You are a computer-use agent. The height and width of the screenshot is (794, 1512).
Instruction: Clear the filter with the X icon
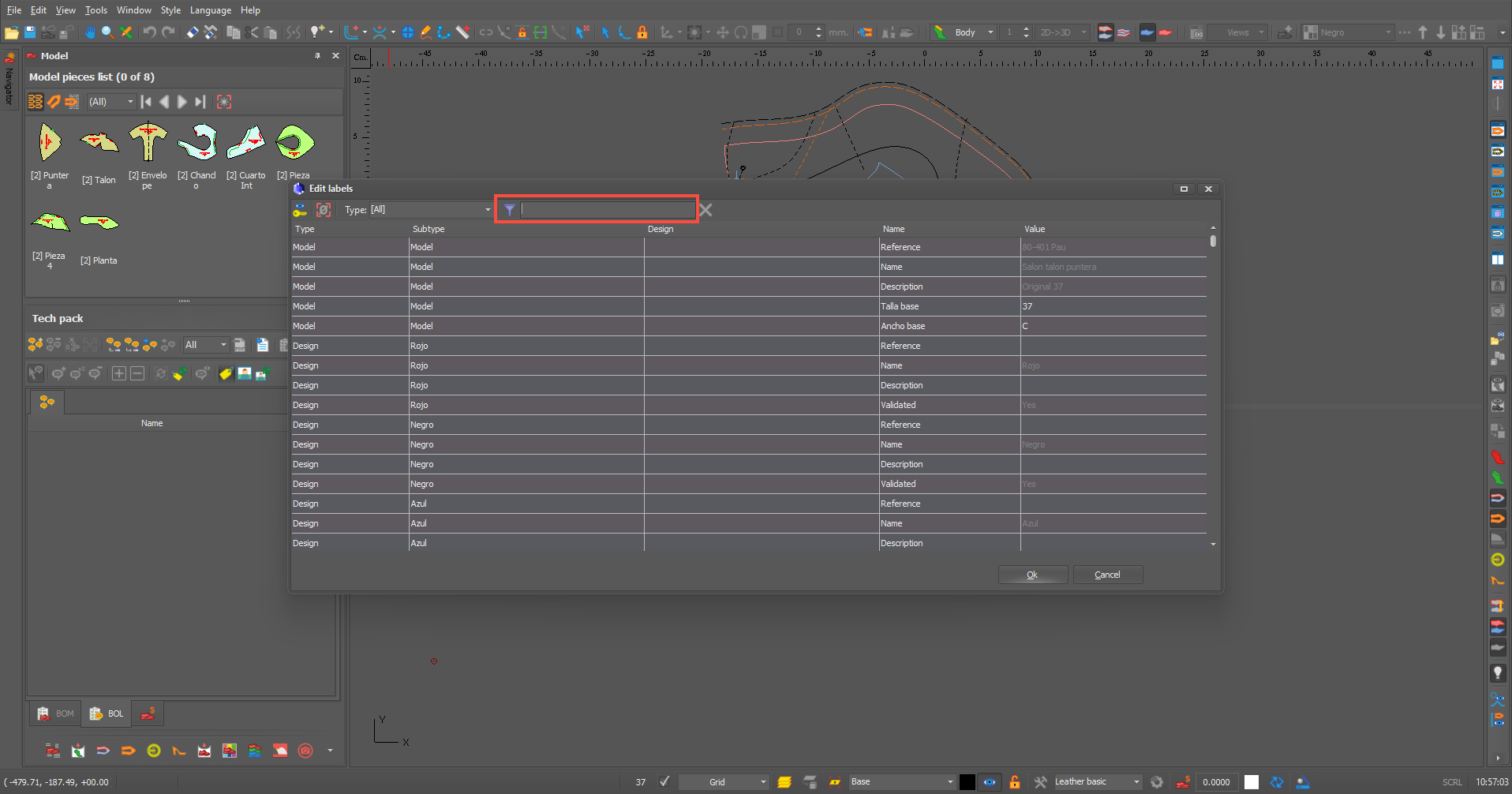point(705,210)
